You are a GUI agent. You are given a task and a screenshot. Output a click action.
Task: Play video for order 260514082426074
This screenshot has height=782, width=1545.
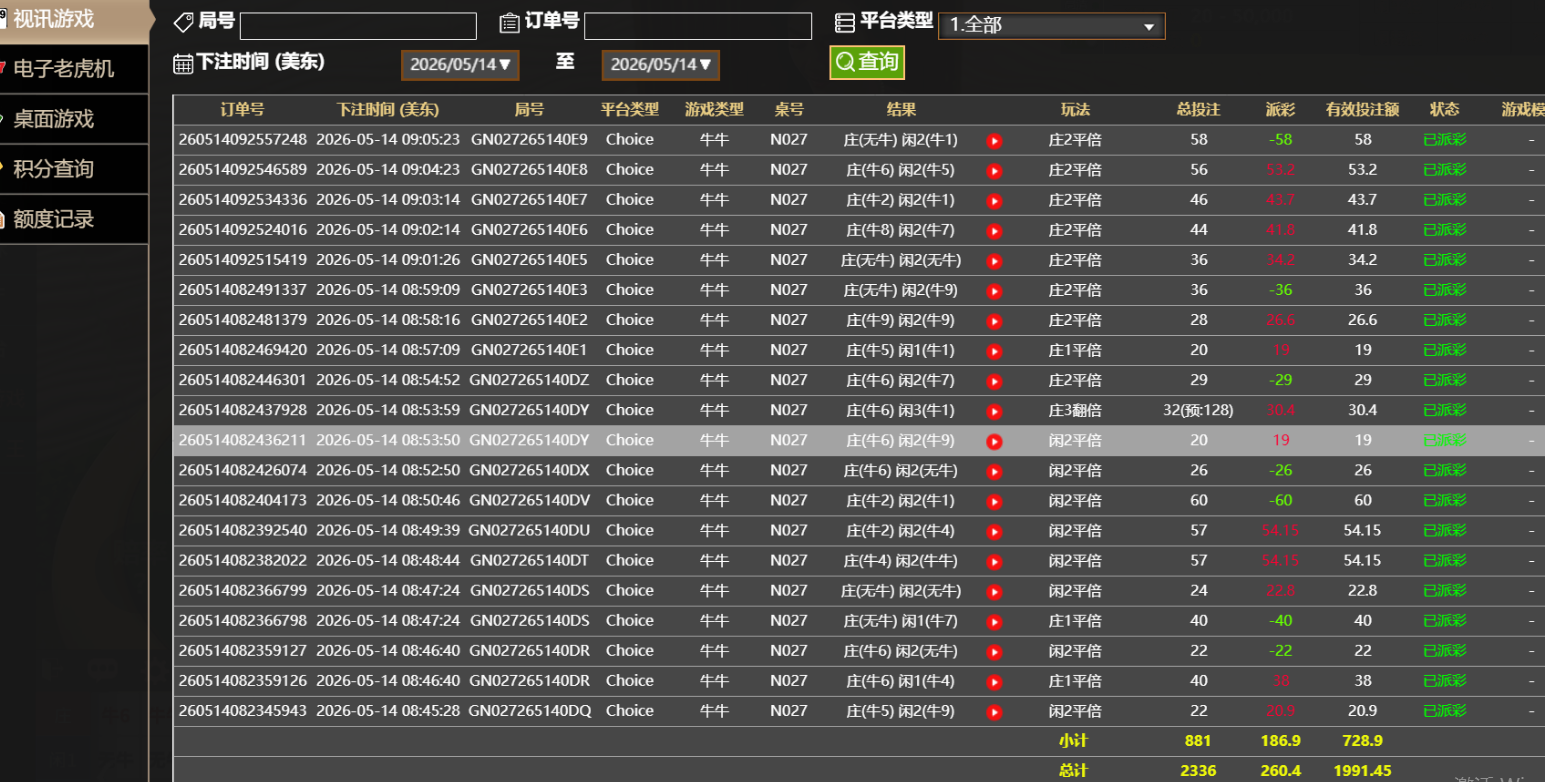994,471
